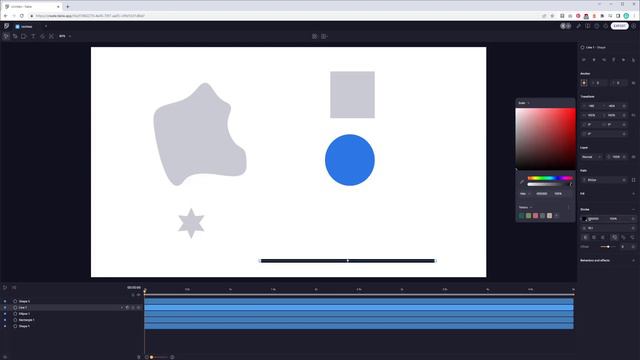
Task: Select the gray blob shape on canvas
Action: [199, 135]
